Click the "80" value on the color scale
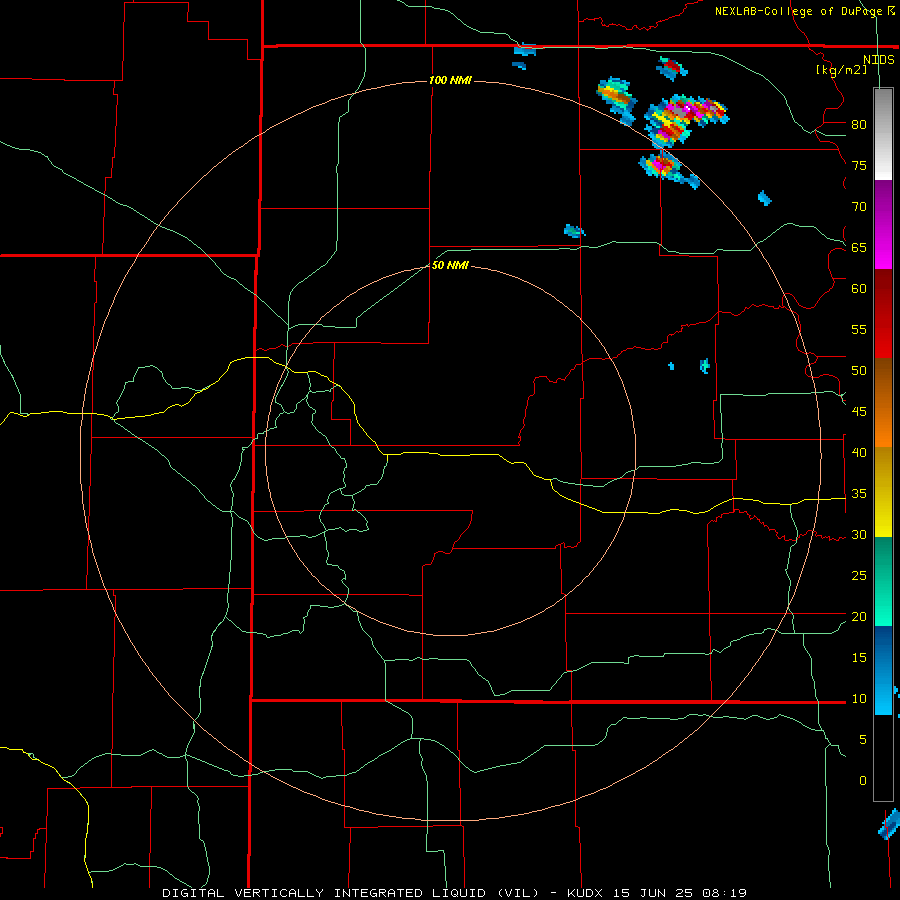 click(x=859, y=125)
